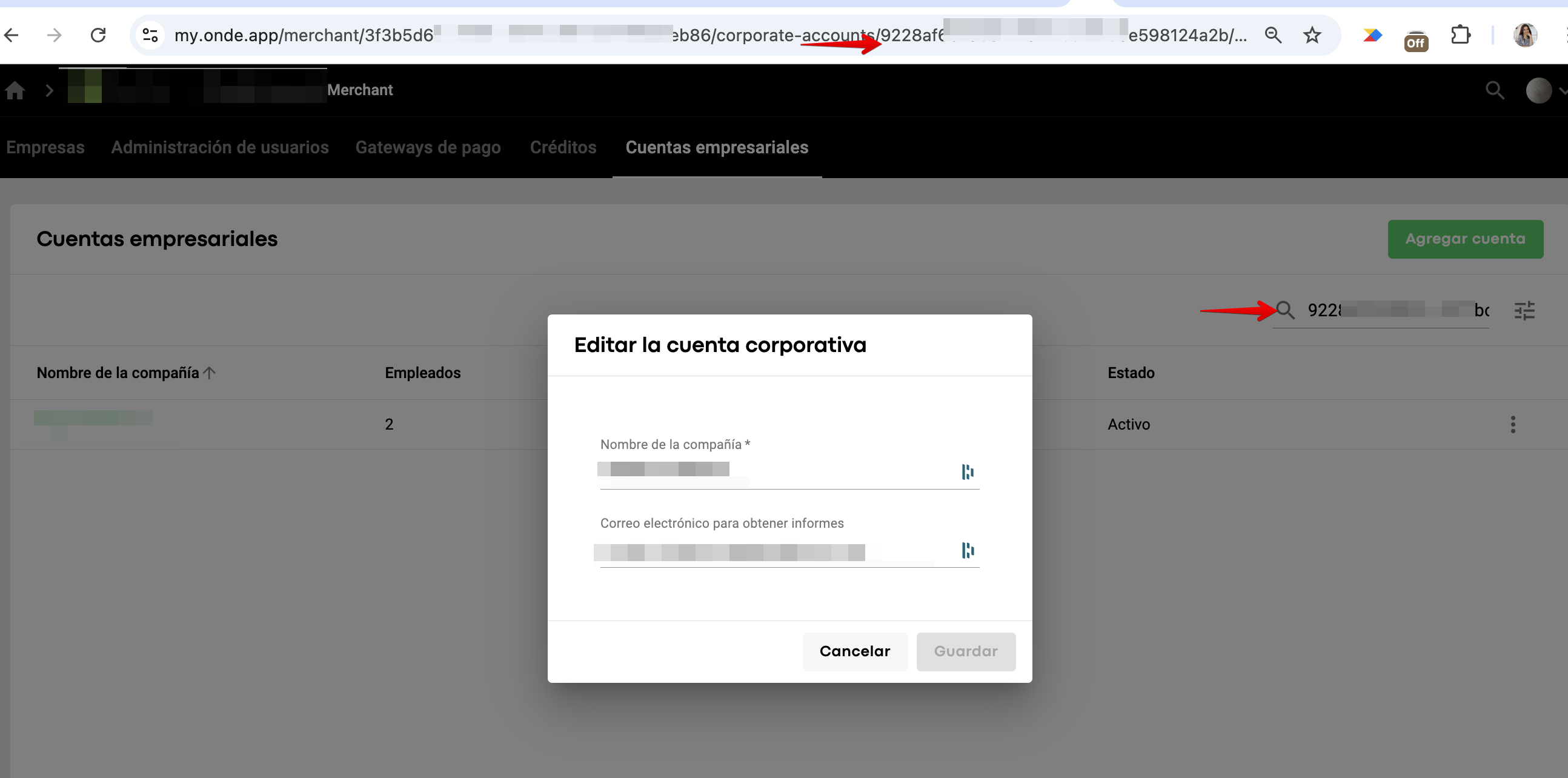The image size is (1568, 778).
Task: Click the account search input field
Action: pyautogui.click(x=1394, y=310)
